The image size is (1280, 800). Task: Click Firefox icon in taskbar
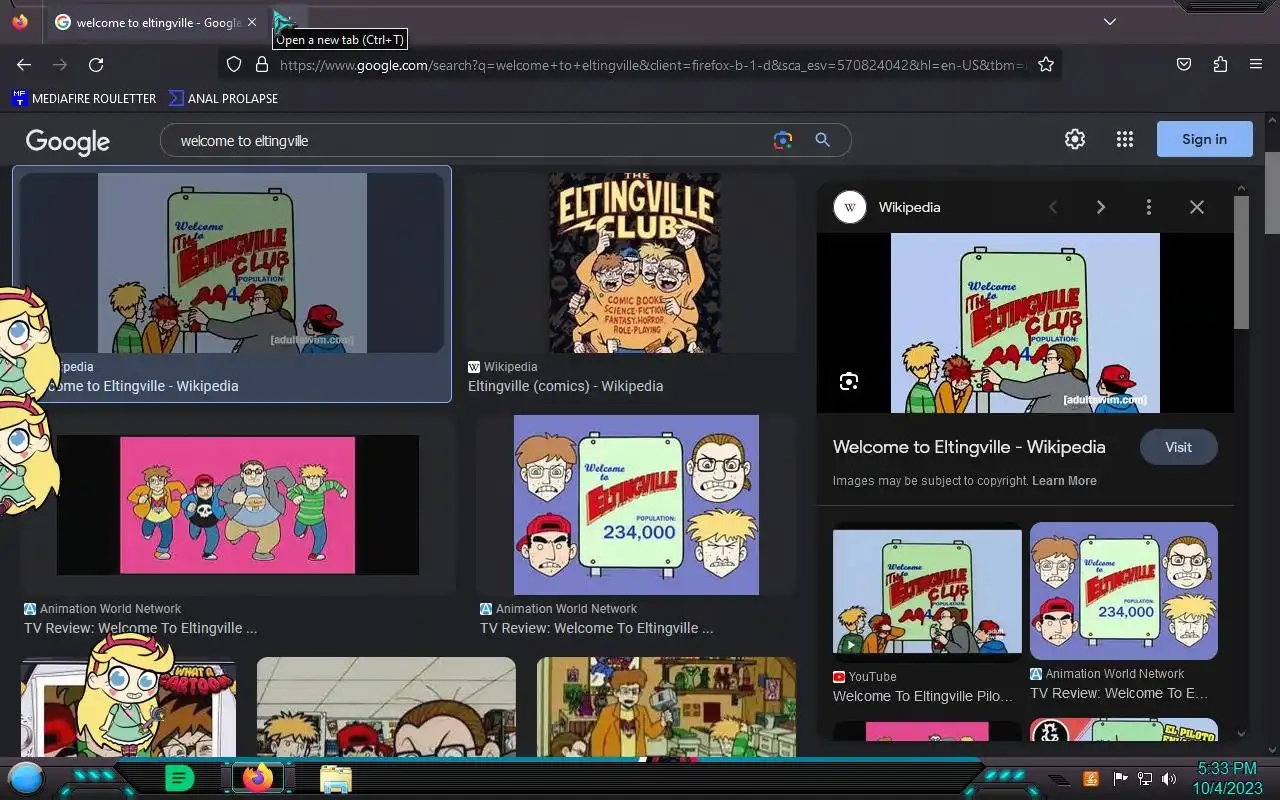(x=257, y=777)
